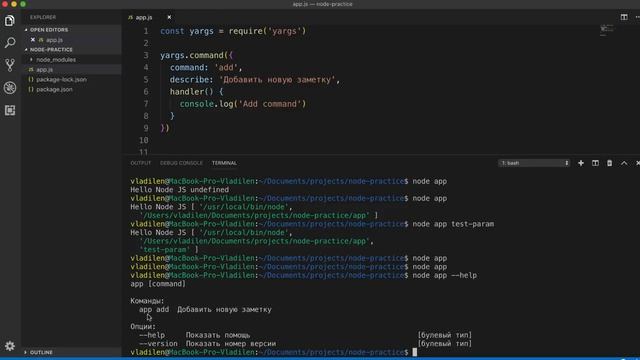Split the editor to the right
Screen dimensions: 640x360
point(624,17)
